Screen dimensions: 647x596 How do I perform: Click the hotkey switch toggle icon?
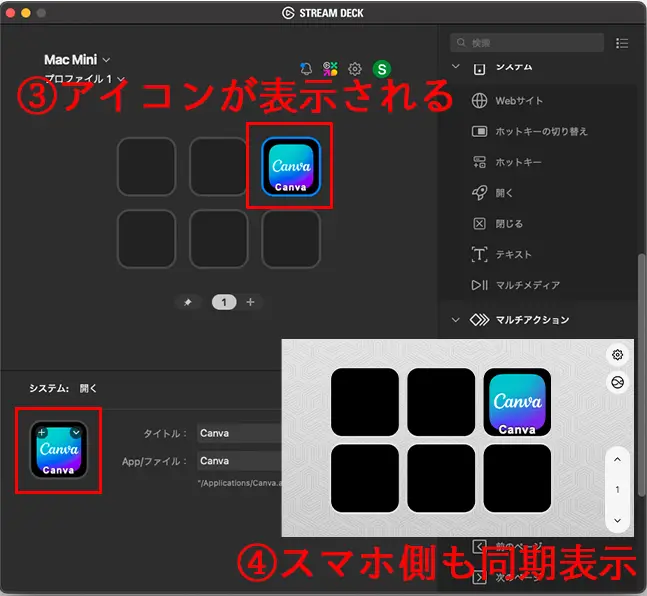coord(479,132)
